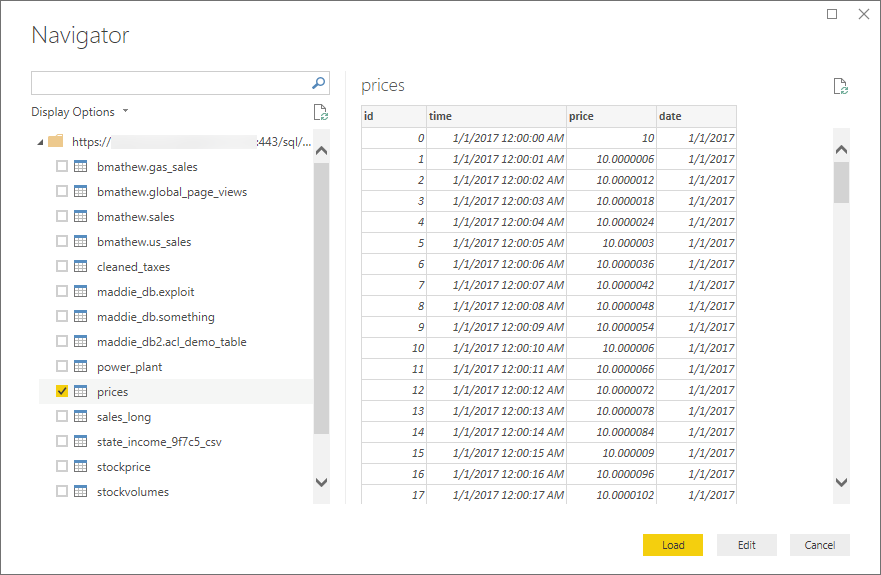
Task: Enable the sales_long table checkbox
Action: [62, 417]
